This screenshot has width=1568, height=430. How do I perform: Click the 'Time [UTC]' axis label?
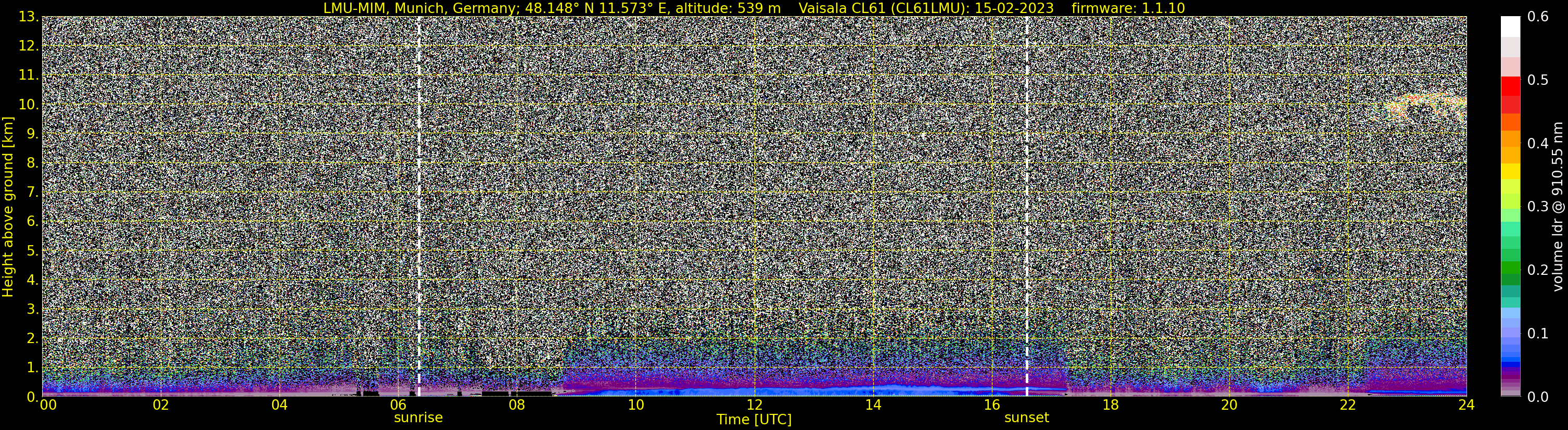point(754,420)
